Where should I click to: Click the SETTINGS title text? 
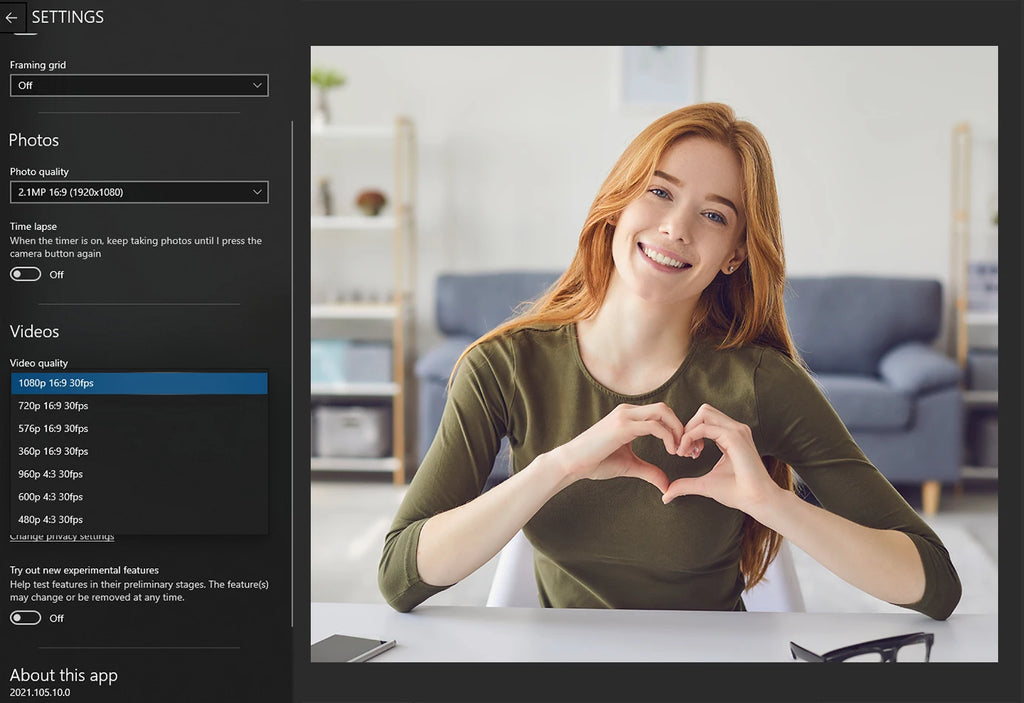coord(68,18)
